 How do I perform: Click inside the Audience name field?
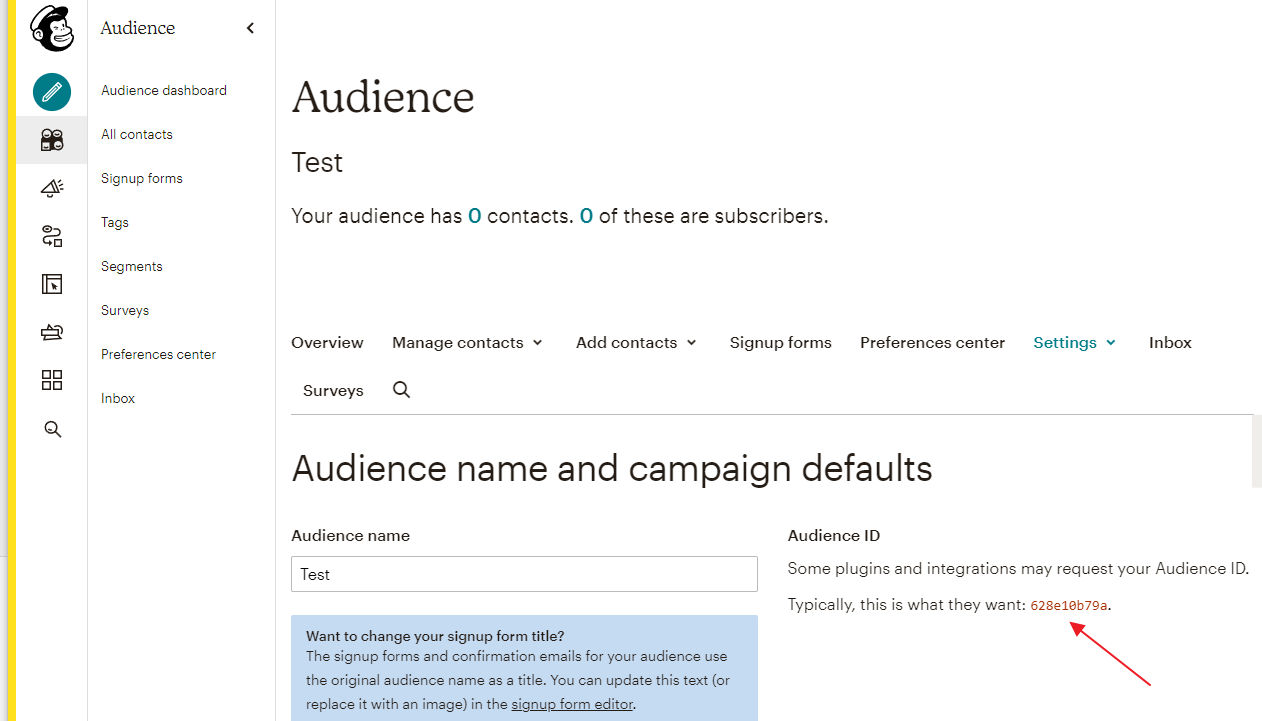(523, 574)
